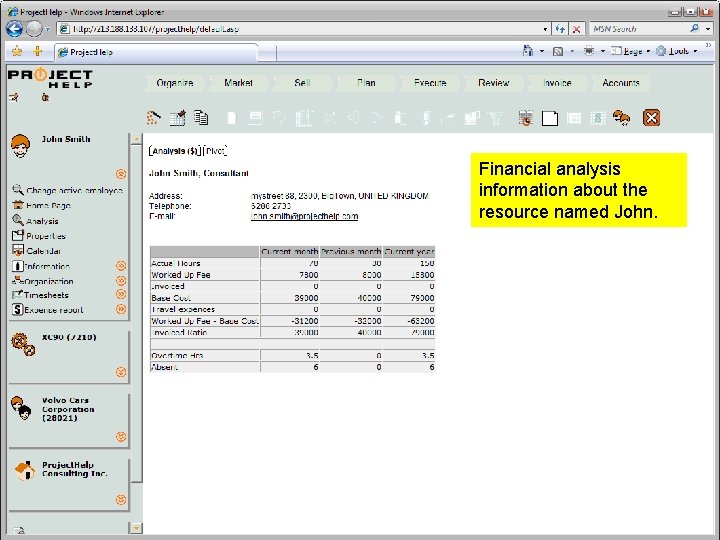Click the browser address bar URL
The height and width of the screenshot is (540, 720).
tap(156, 29)
